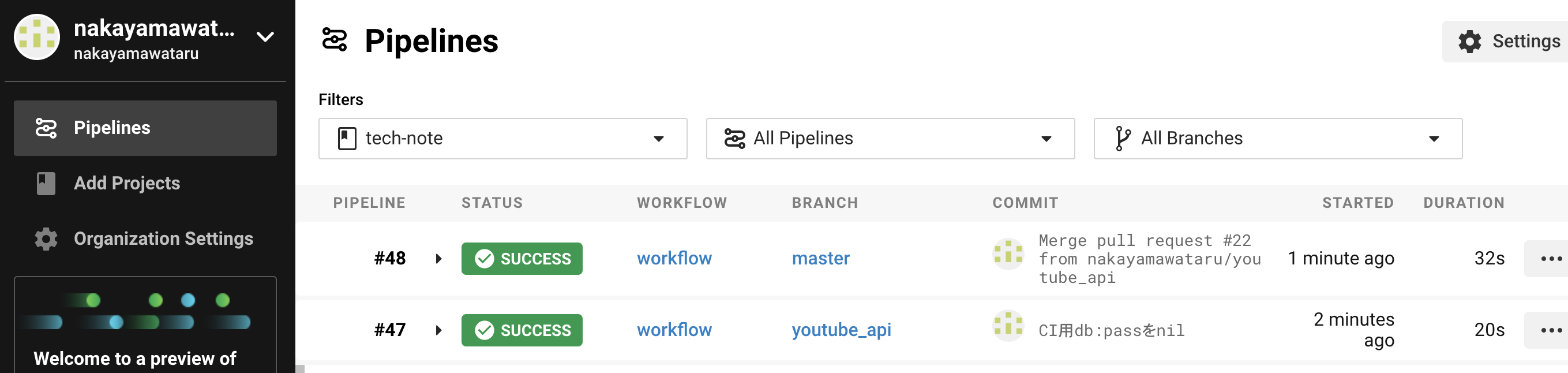
Task: Expand the organization switcher chevron
Action: tap(265, 37)
